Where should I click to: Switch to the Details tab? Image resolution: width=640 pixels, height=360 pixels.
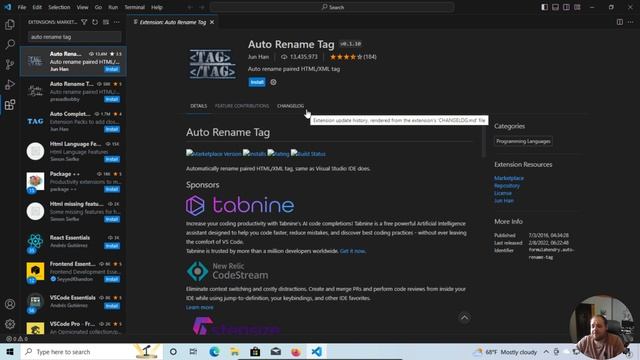tap(199, 106)
